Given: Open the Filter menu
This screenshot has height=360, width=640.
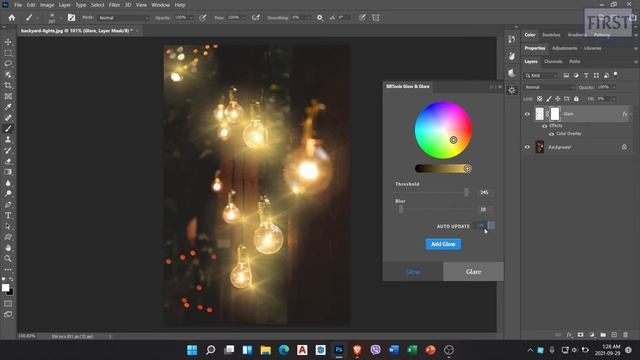Looking at the screenshot, I should pyautogui.click(x=114, y=5).
